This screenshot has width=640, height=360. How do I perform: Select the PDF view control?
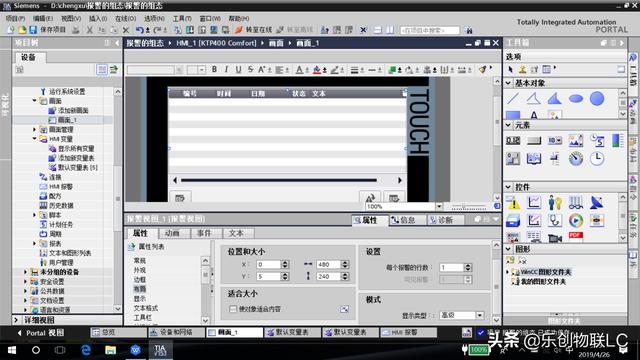coord(576,236)
